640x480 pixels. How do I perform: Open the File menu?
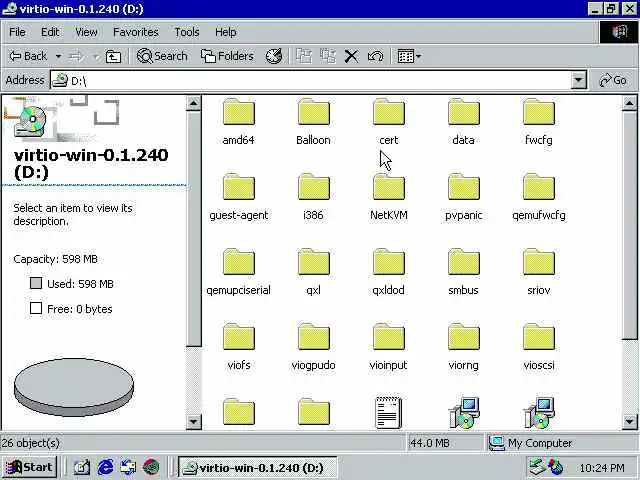point(17,32)
